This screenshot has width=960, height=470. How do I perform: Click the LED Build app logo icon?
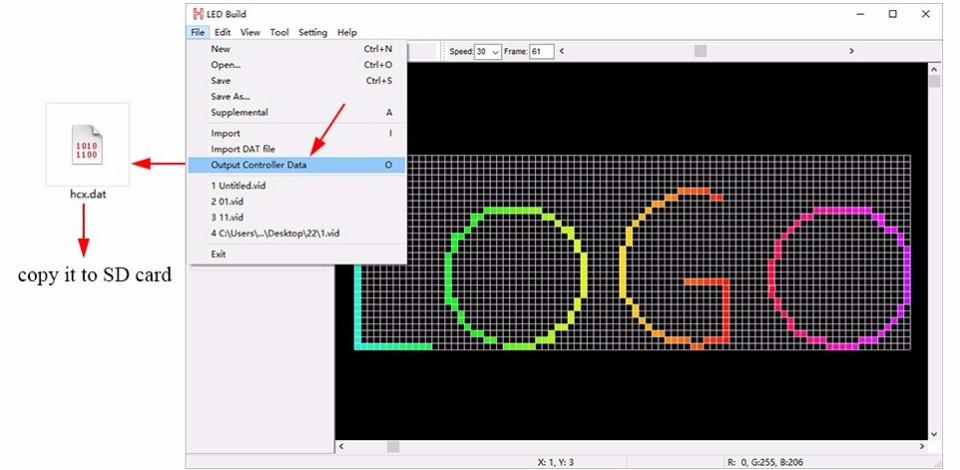198,13
